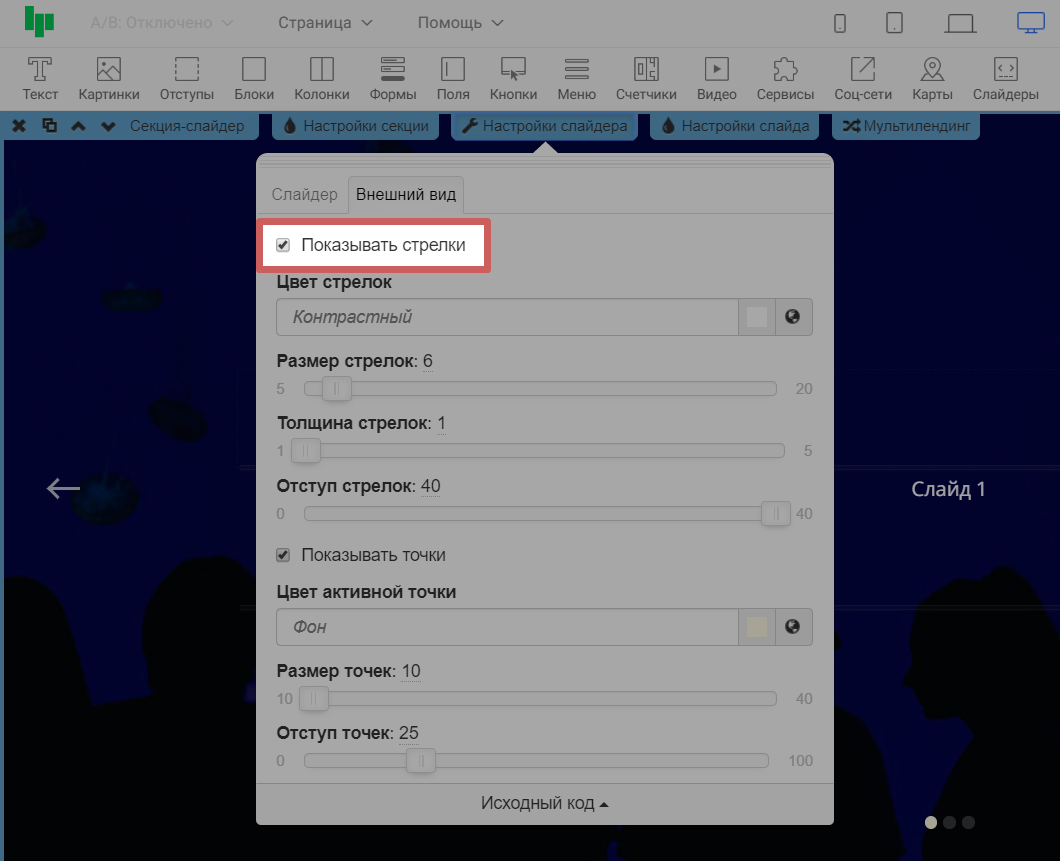The image size is (1060, 861).
Task: Delete section with the X icon
Action: pyautogui.click(x=19, y=126)
